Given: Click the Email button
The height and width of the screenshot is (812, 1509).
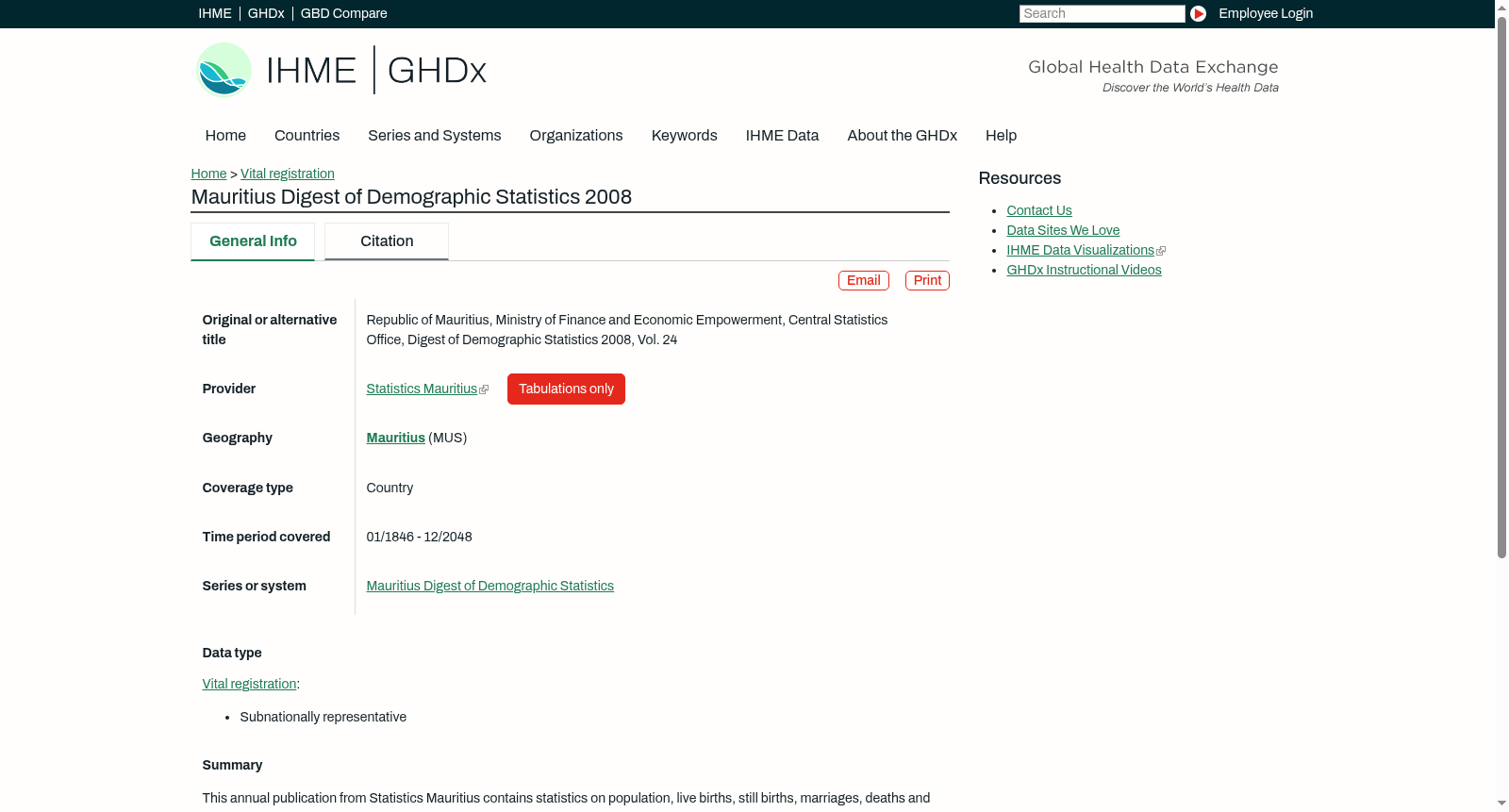Looking at the screenshot, I should coord(864,280).
